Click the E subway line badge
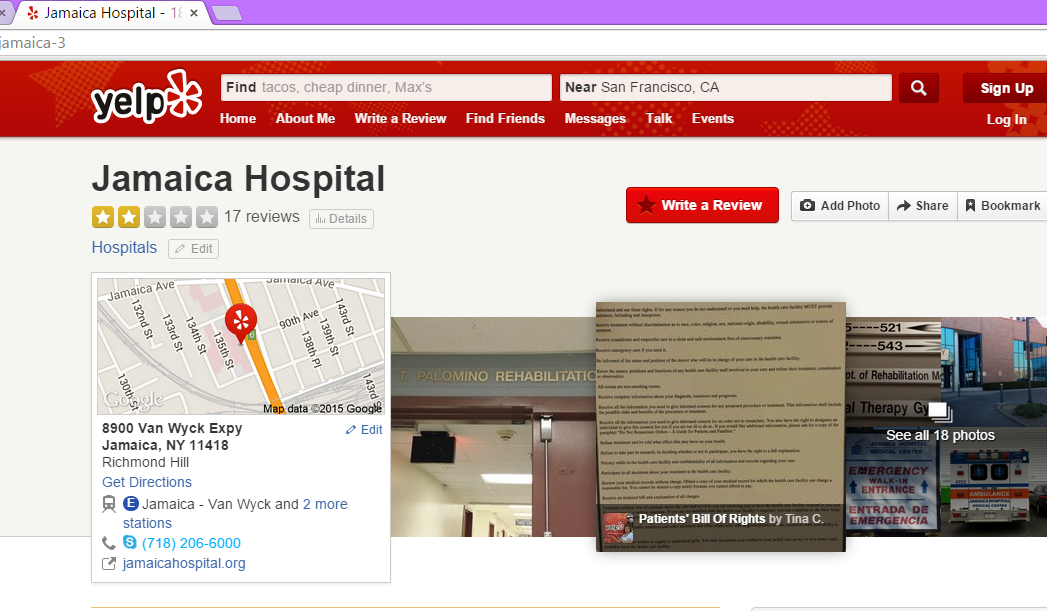The height and width of the screenshot is (611, 1047). point(131,503)
